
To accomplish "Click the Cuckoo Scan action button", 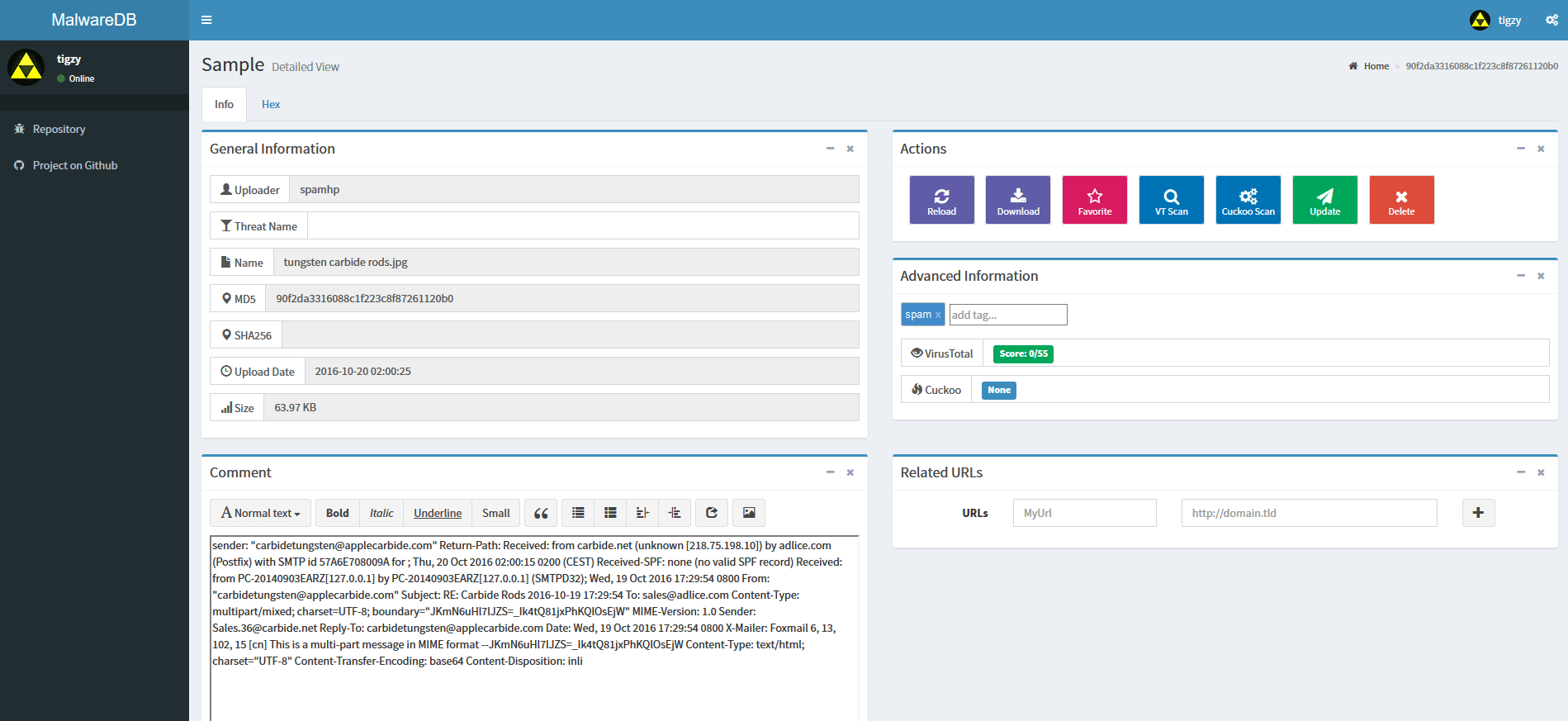I will pos(1248,200).
